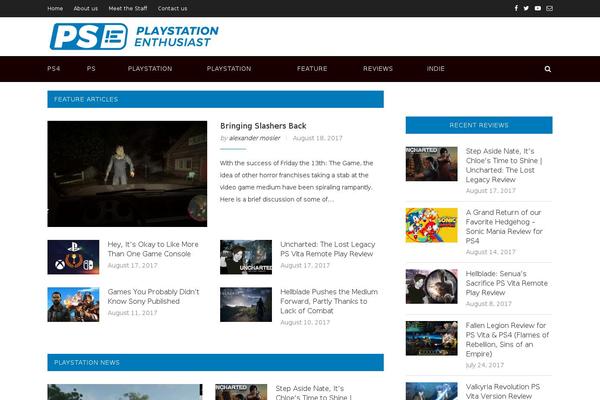Open sidebar 'Step Aside Nate' Uncharted review
600x400 pixels.
[x=504, y=165]
